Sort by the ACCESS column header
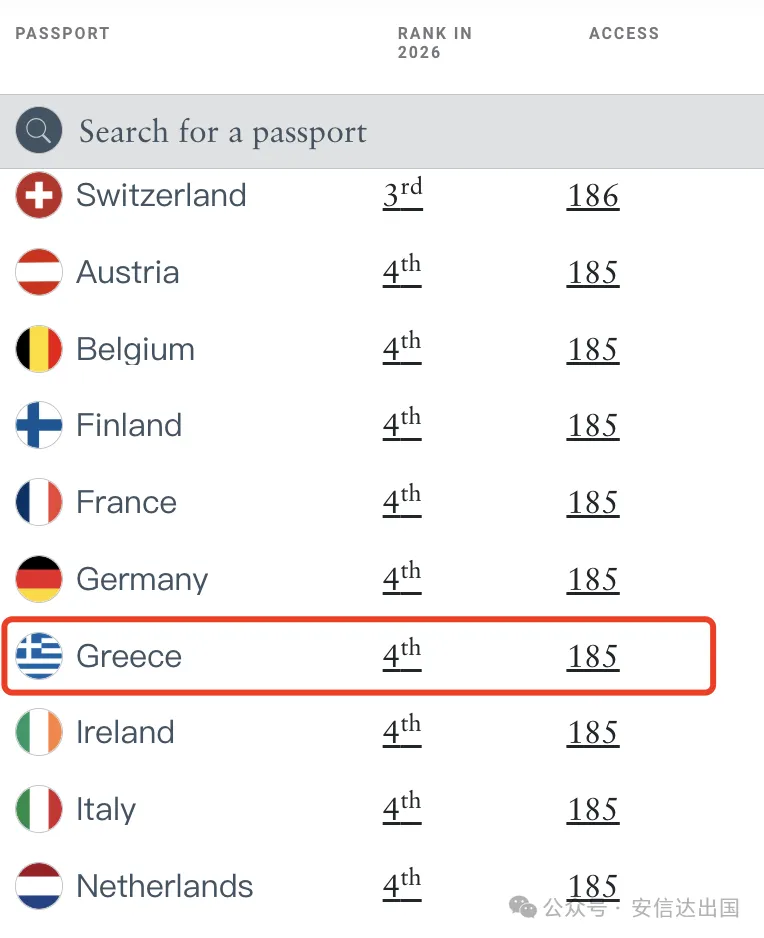Viewport: 764px width, 938px height. click(624, 33)
